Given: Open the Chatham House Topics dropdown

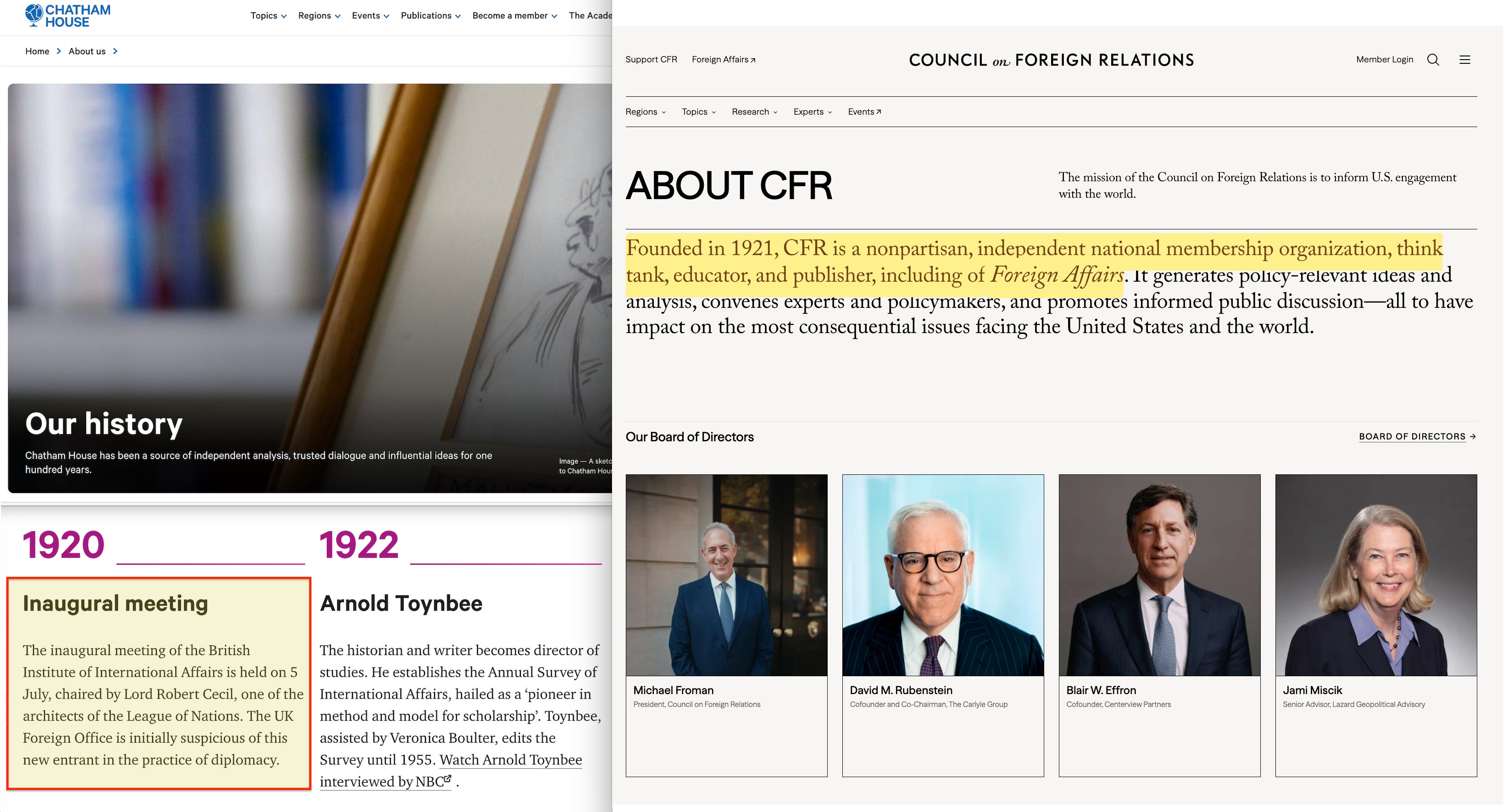Looking at the screenshot, I should click(268, 16).
